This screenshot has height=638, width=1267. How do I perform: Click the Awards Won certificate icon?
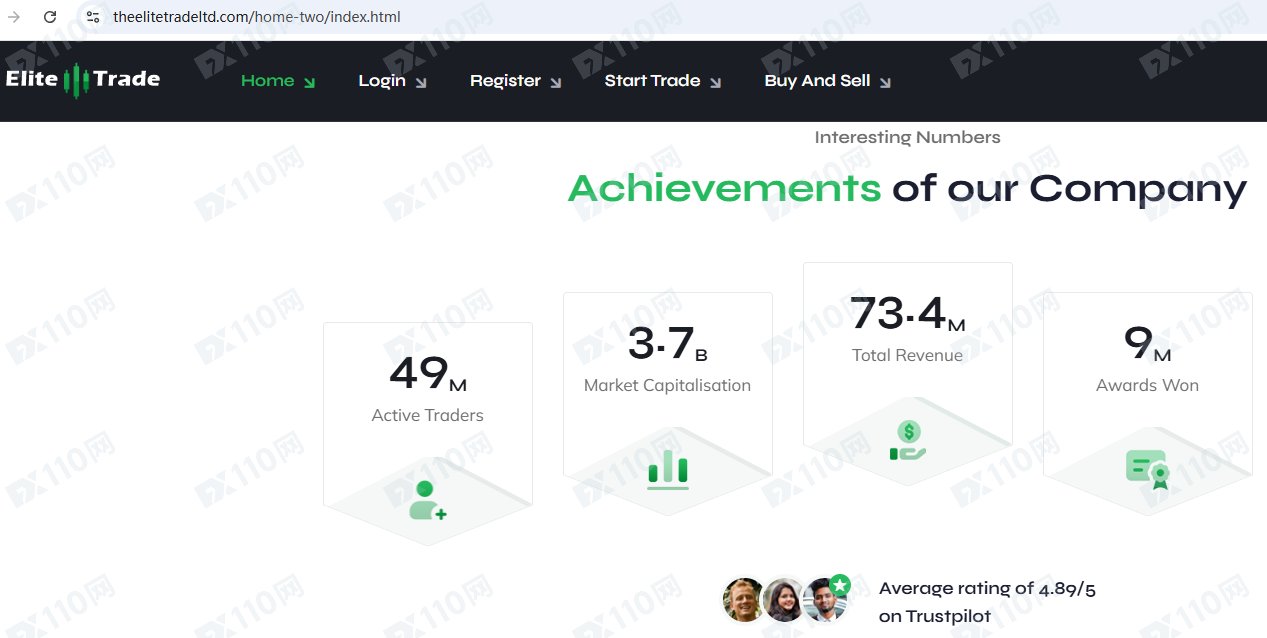[1147, 469]
